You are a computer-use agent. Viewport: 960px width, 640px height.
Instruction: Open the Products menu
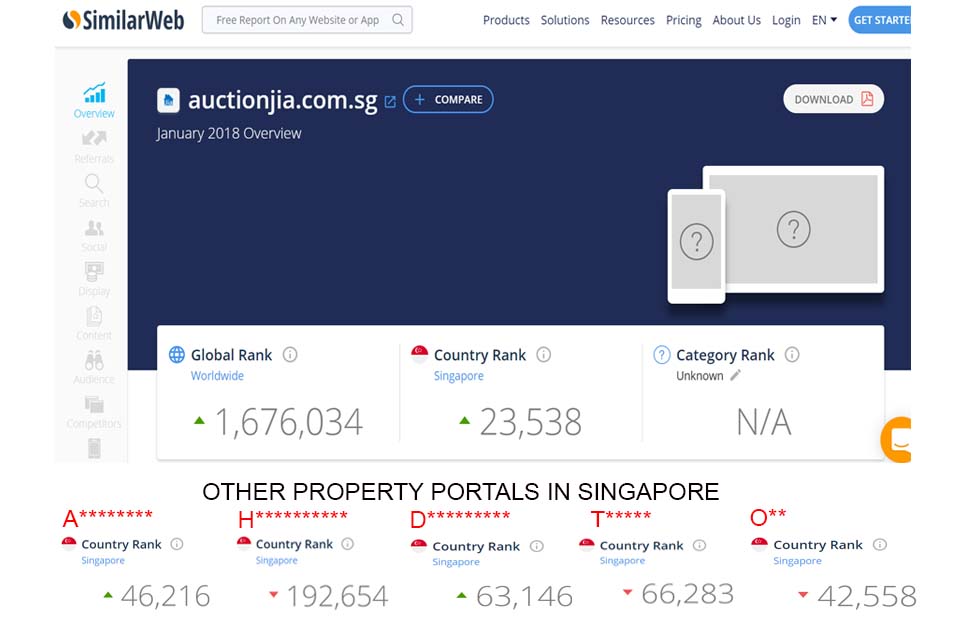pyautogui.click(x=506, y=20)
